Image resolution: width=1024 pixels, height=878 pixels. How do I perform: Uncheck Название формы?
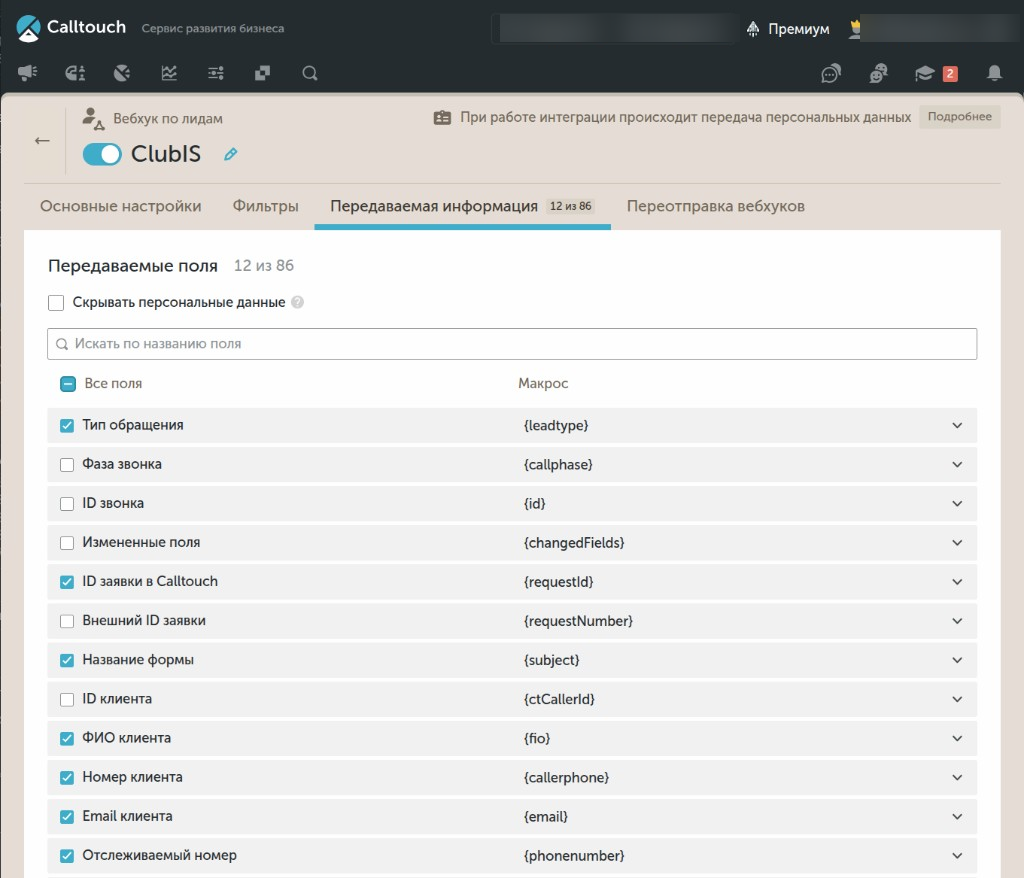click(x=67, y=660)
